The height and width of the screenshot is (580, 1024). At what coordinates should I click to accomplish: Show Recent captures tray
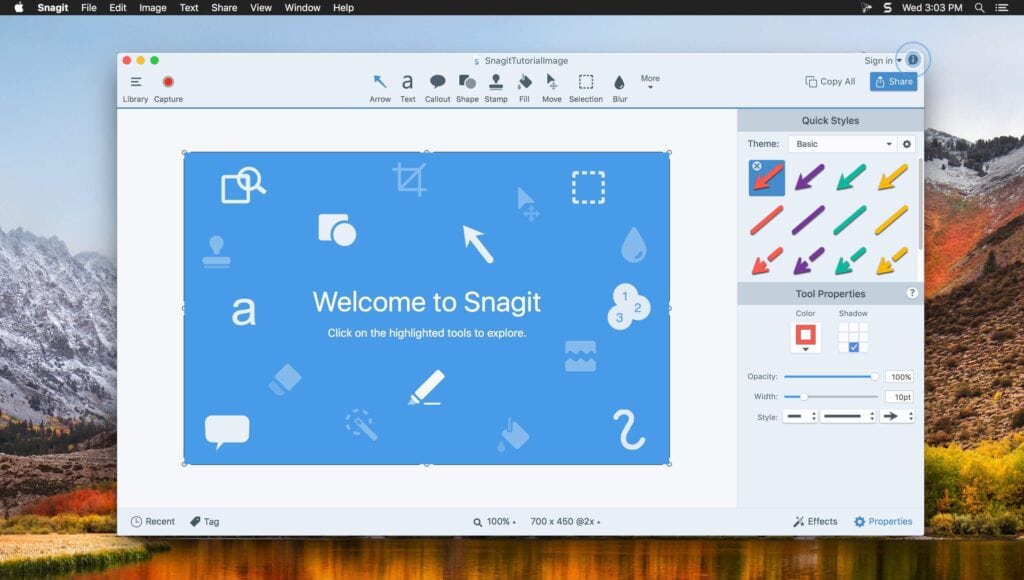pyautogui.click(x=153, y=521)
